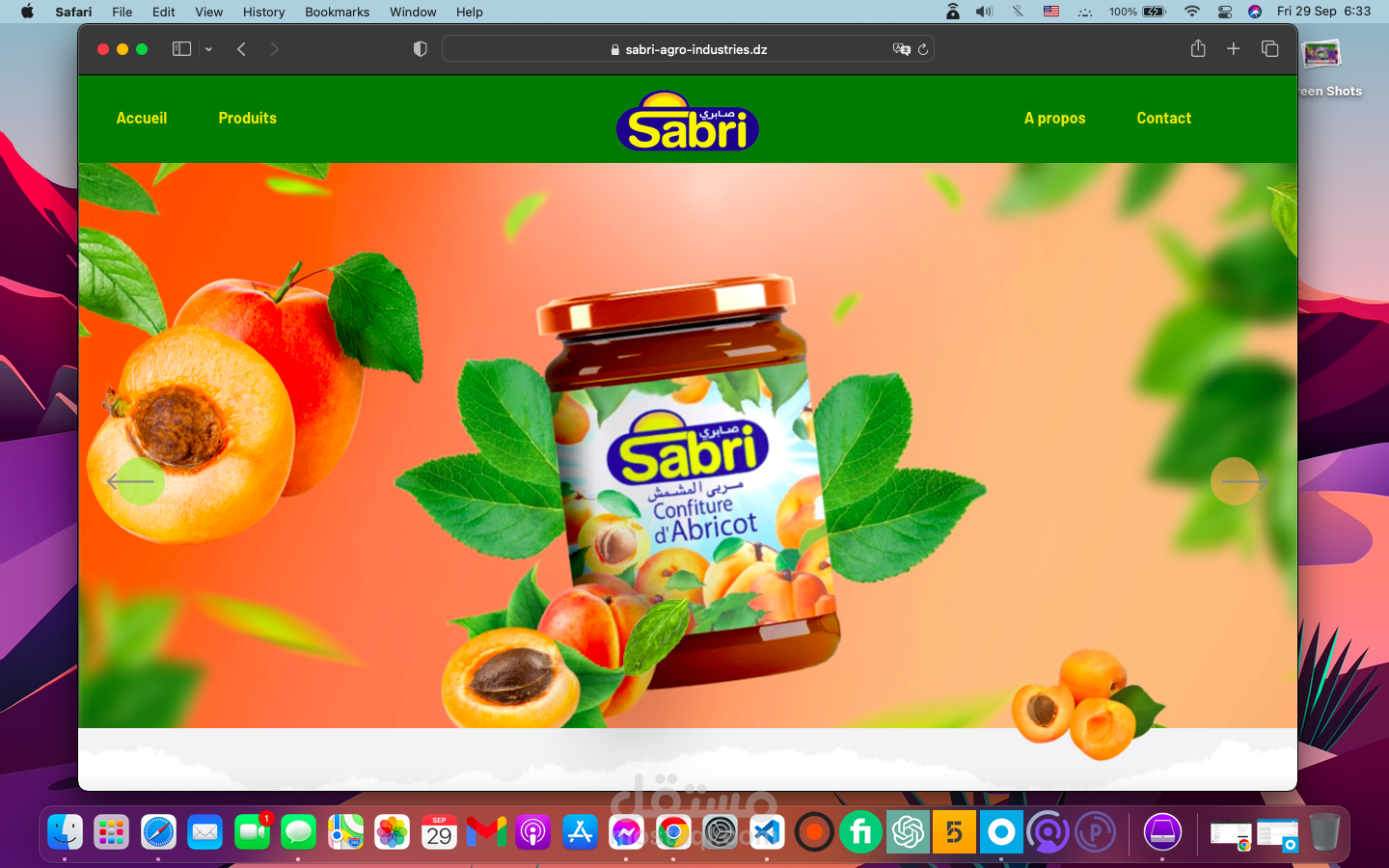Open the File menu

click(123, 12)
